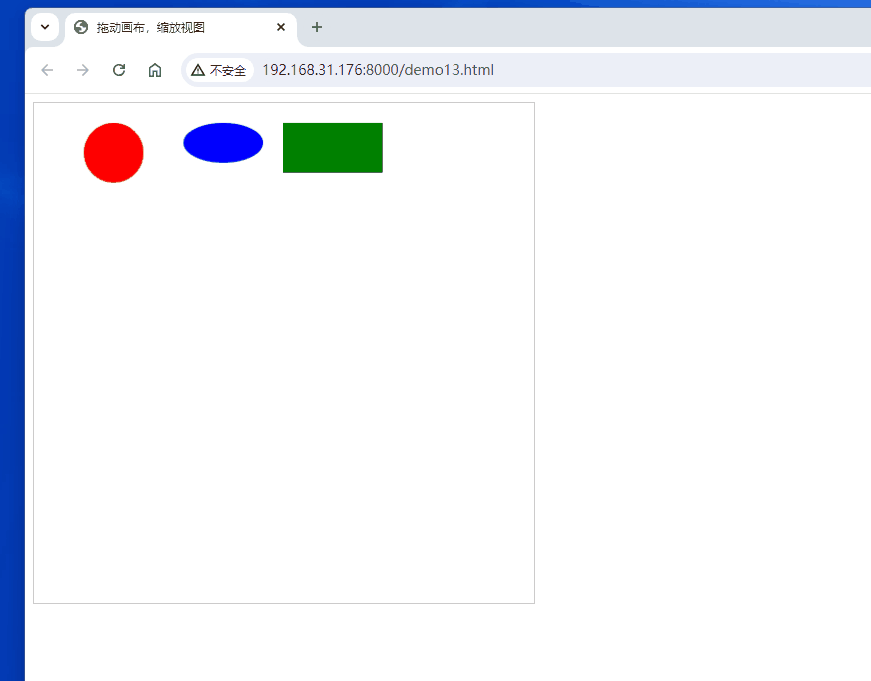Click the blue ellipse on the canvas
The width and height of the screenshot is (871, 681).
pyautogui.click(x=223, y=143)
